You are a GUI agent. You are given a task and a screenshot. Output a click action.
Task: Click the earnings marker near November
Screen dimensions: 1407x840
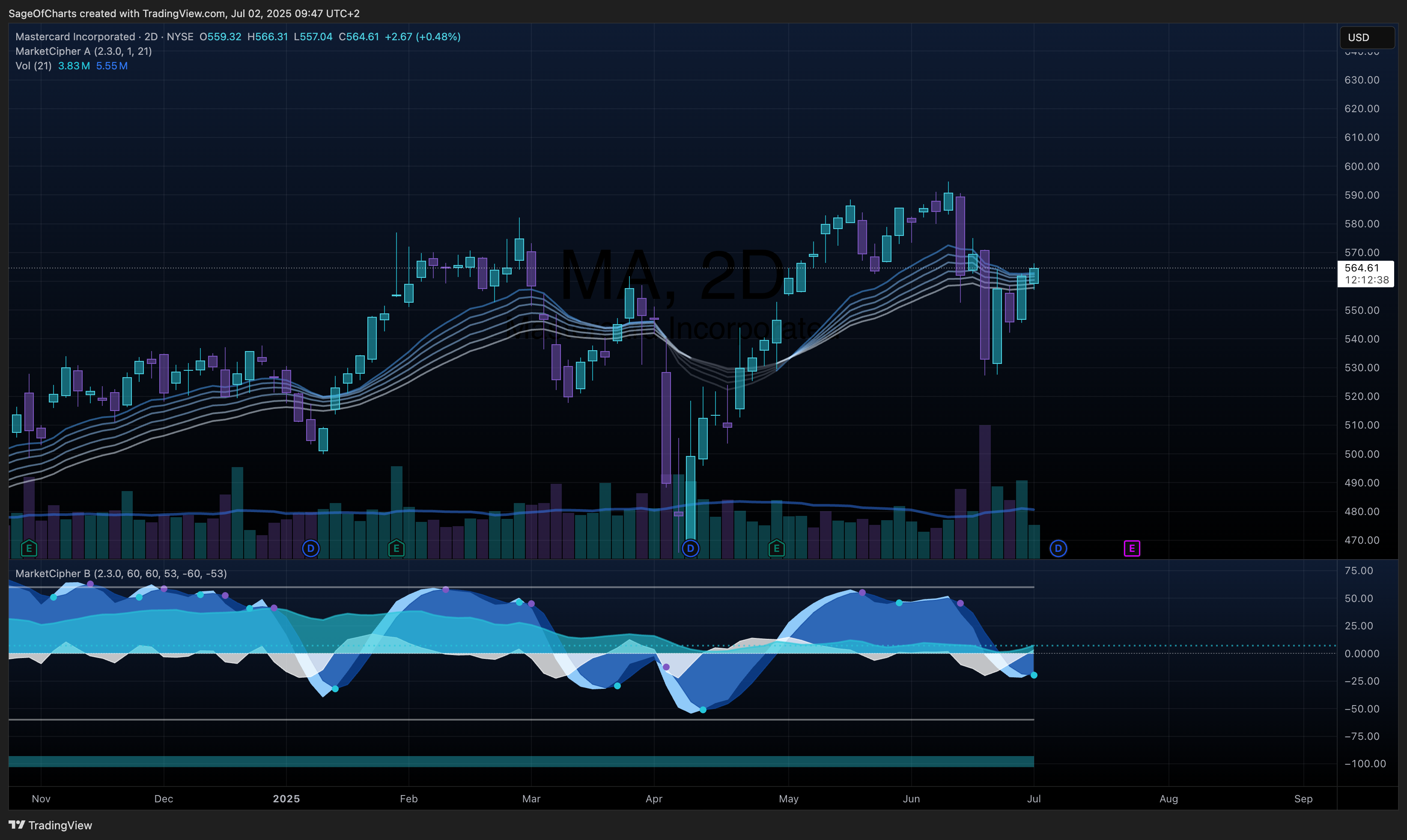pyautogui.click(x=29, y=548)
